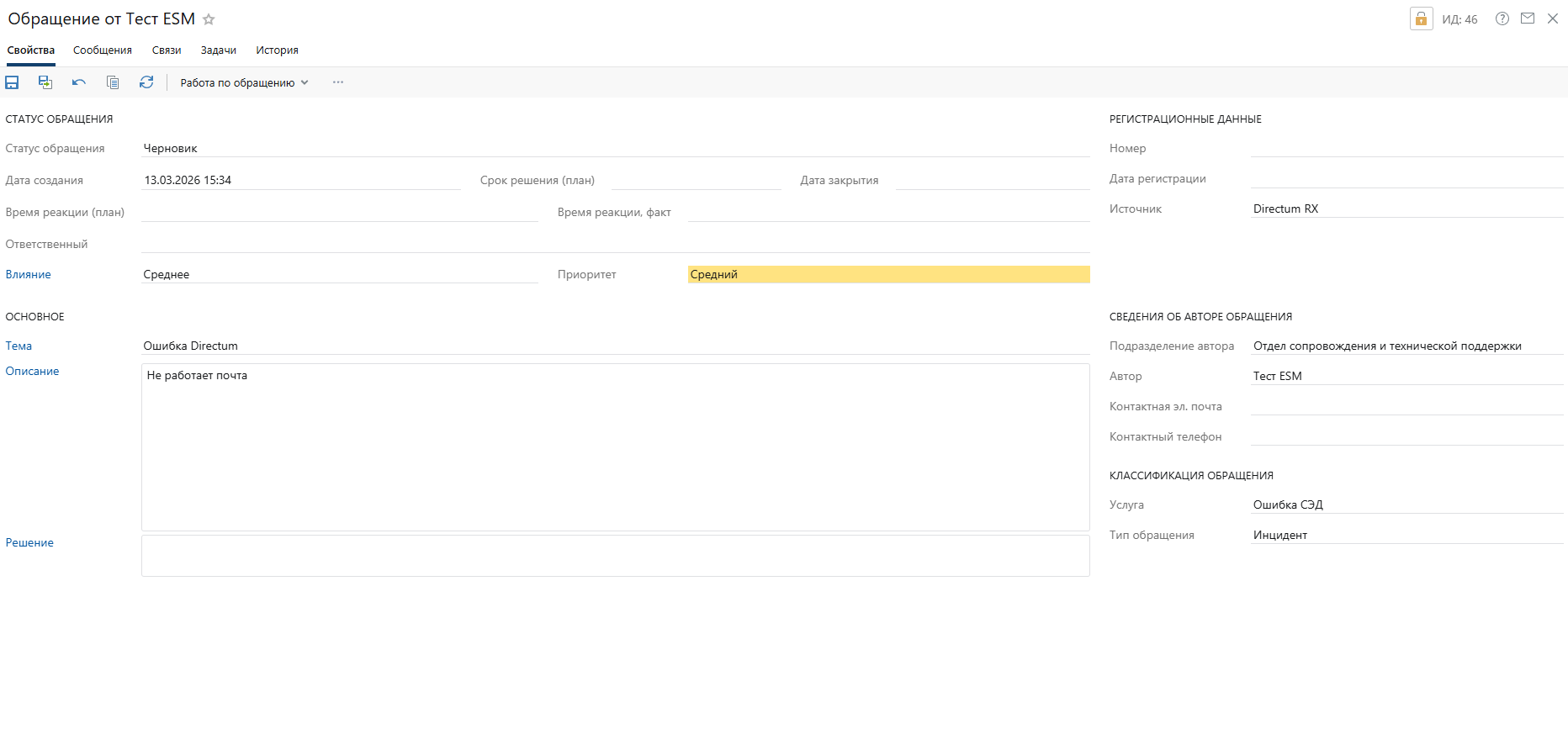Image resolution: width=1568 pixels, height=750 pixels.
Task: Click the envelope mail icon at top right
Action: tap(1528, 19)
